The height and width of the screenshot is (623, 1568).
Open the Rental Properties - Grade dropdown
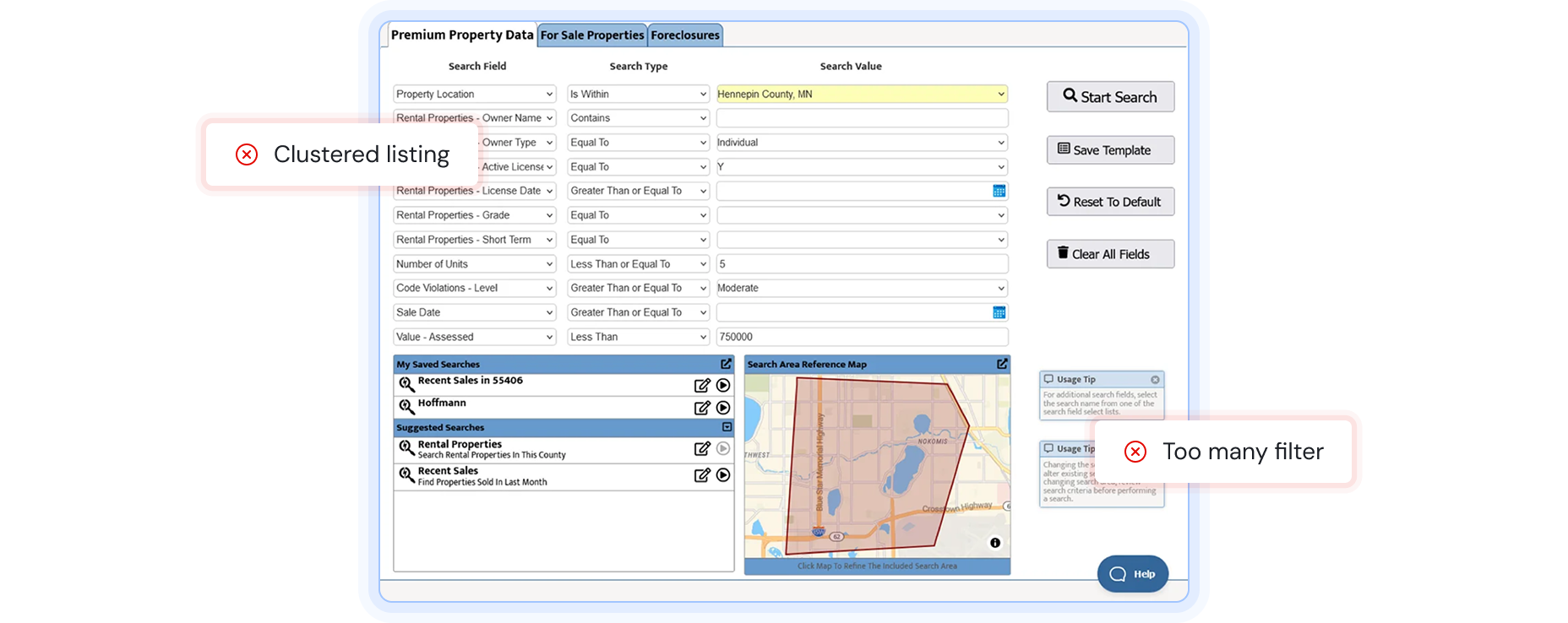[x=474, y=215]
